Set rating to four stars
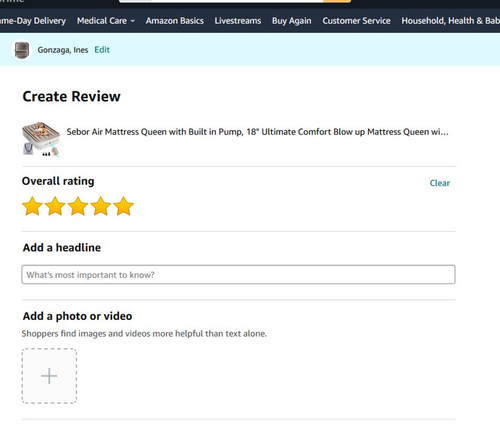This screenshot has height=424, width=500. click(100, 206)
